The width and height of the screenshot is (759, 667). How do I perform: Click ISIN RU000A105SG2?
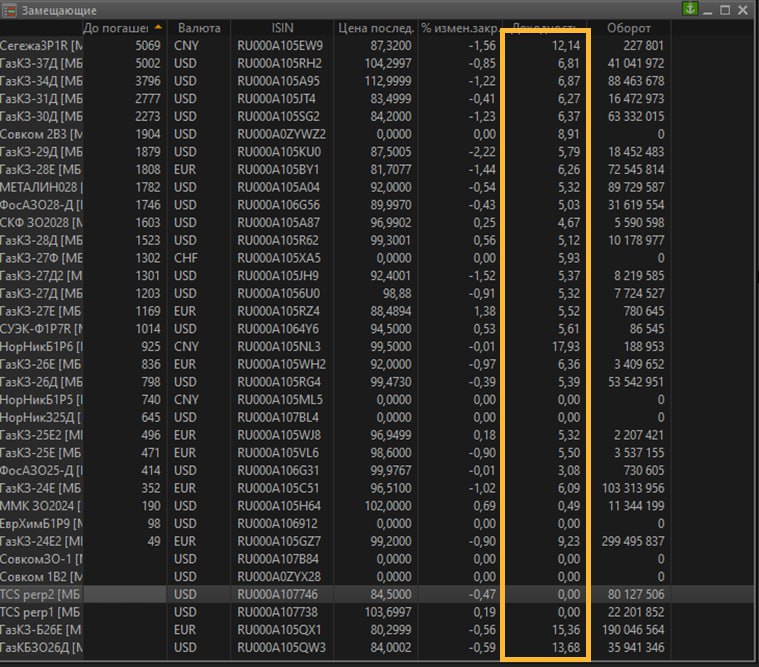[x=278, y=117]
